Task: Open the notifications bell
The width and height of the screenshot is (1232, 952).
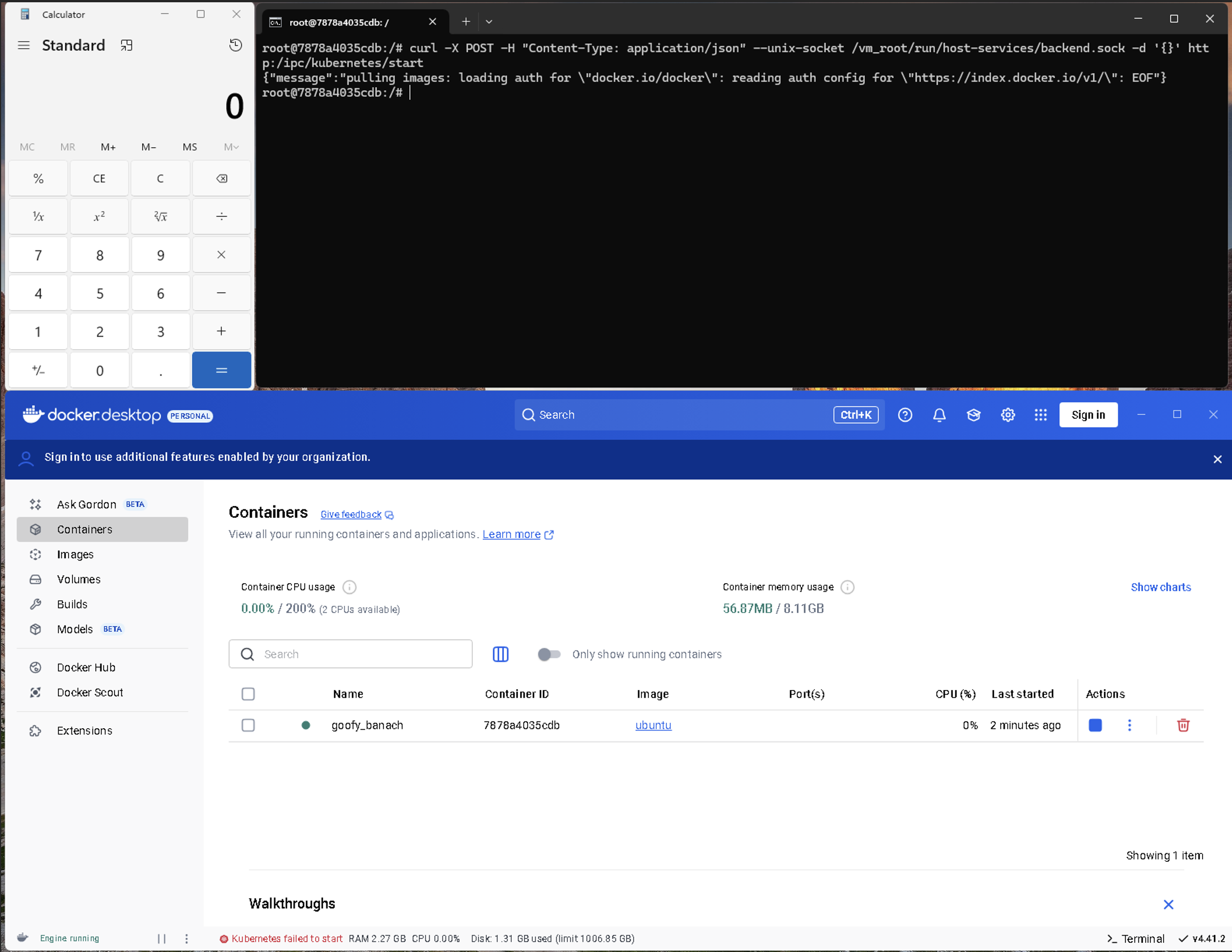Action: tap(939, 415)
